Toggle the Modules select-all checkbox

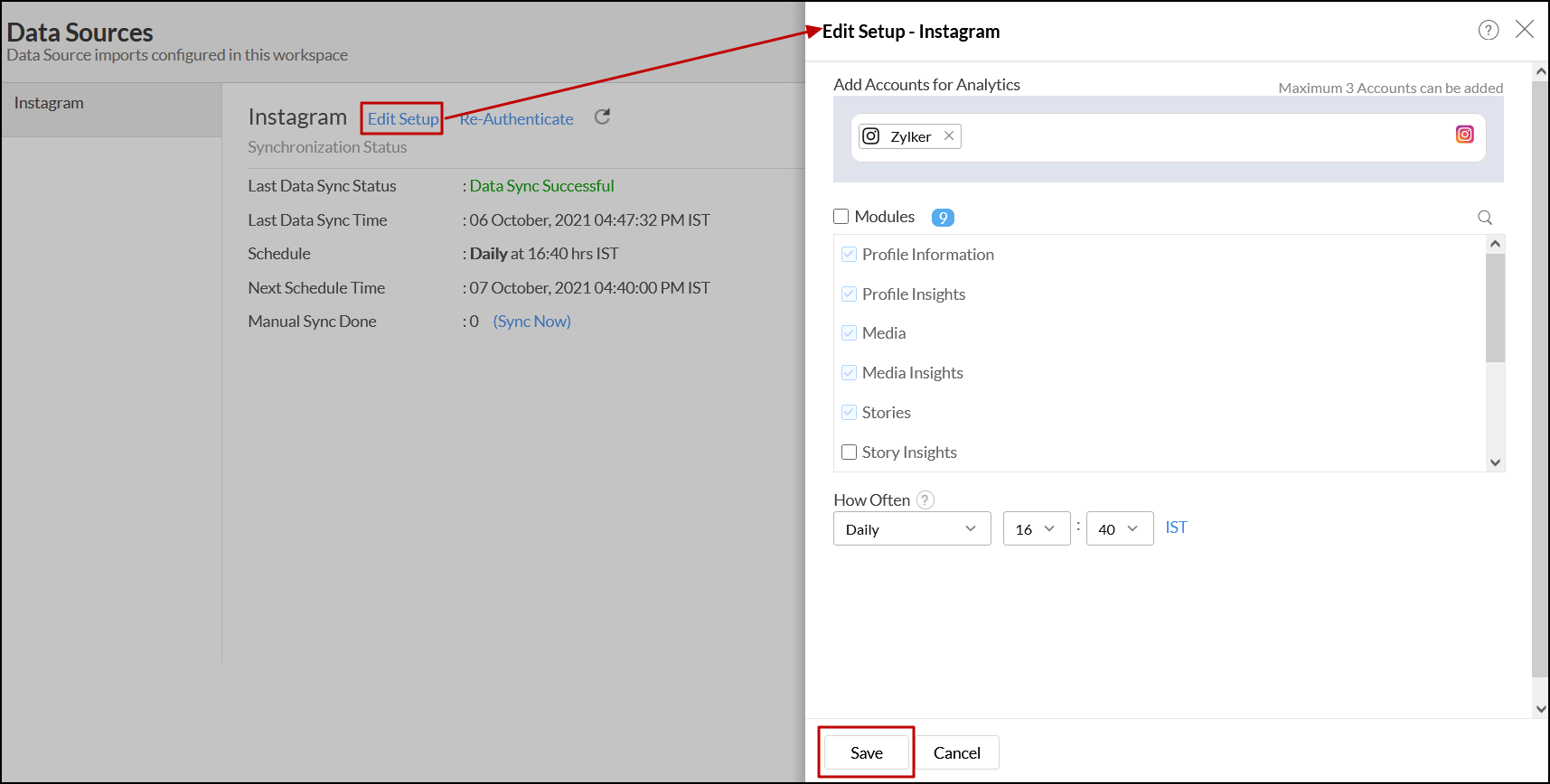coord(841,217)
